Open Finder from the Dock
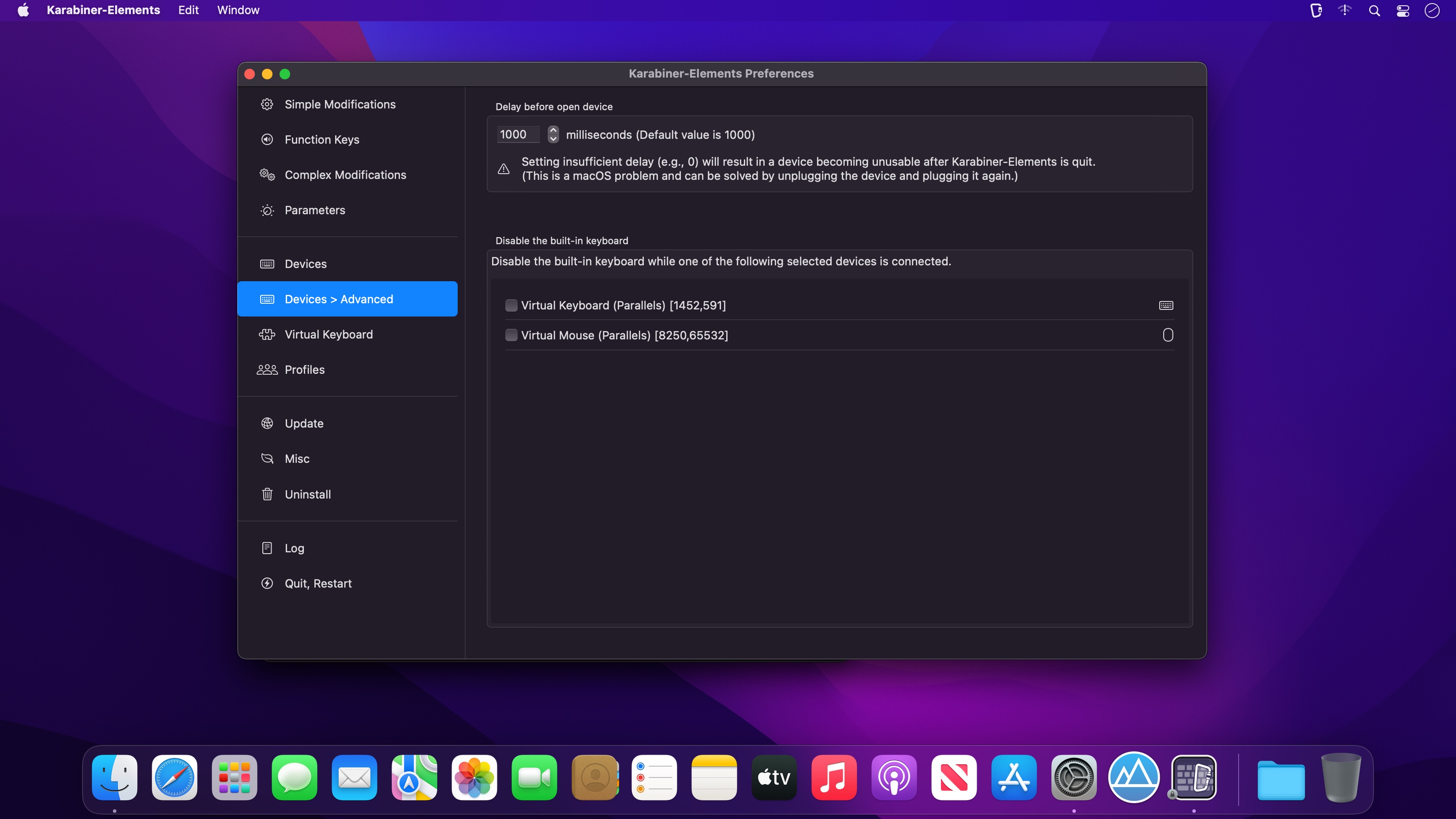Screen dimensions: 1456x819 [x=115, y=777]
